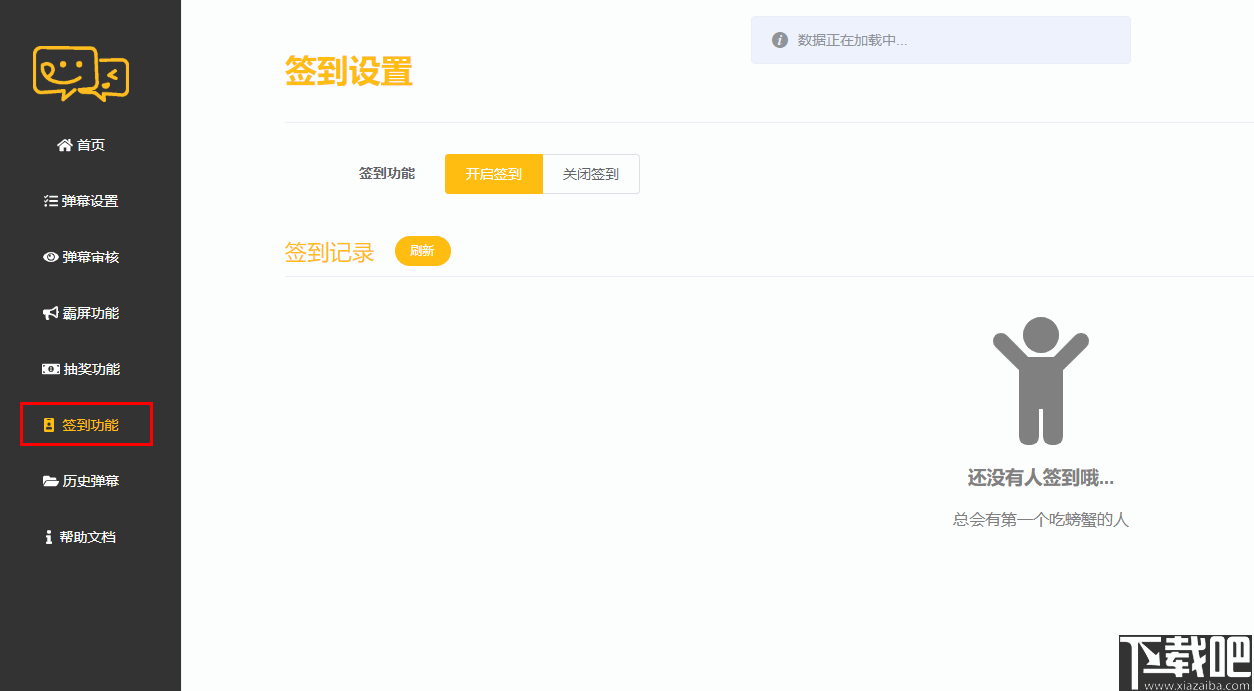
Task: Click the eye icon for 弹幕审核
Action: coord(49,257)
